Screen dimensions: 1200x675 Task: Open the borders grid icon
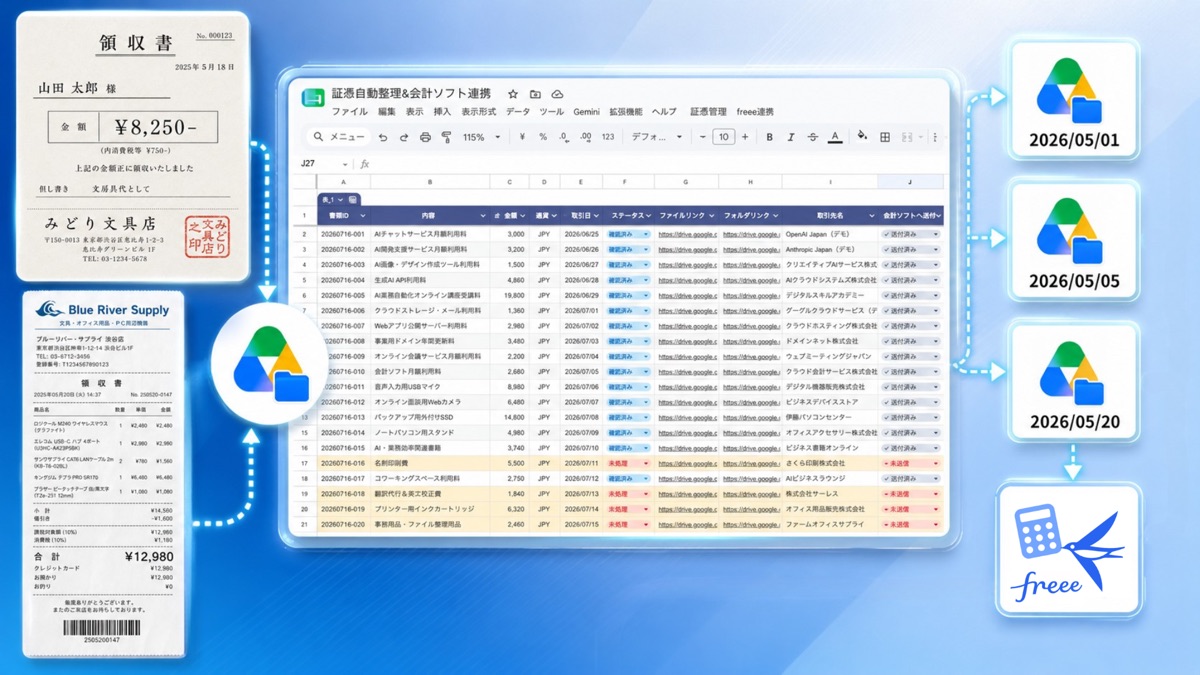coord(885,137)
